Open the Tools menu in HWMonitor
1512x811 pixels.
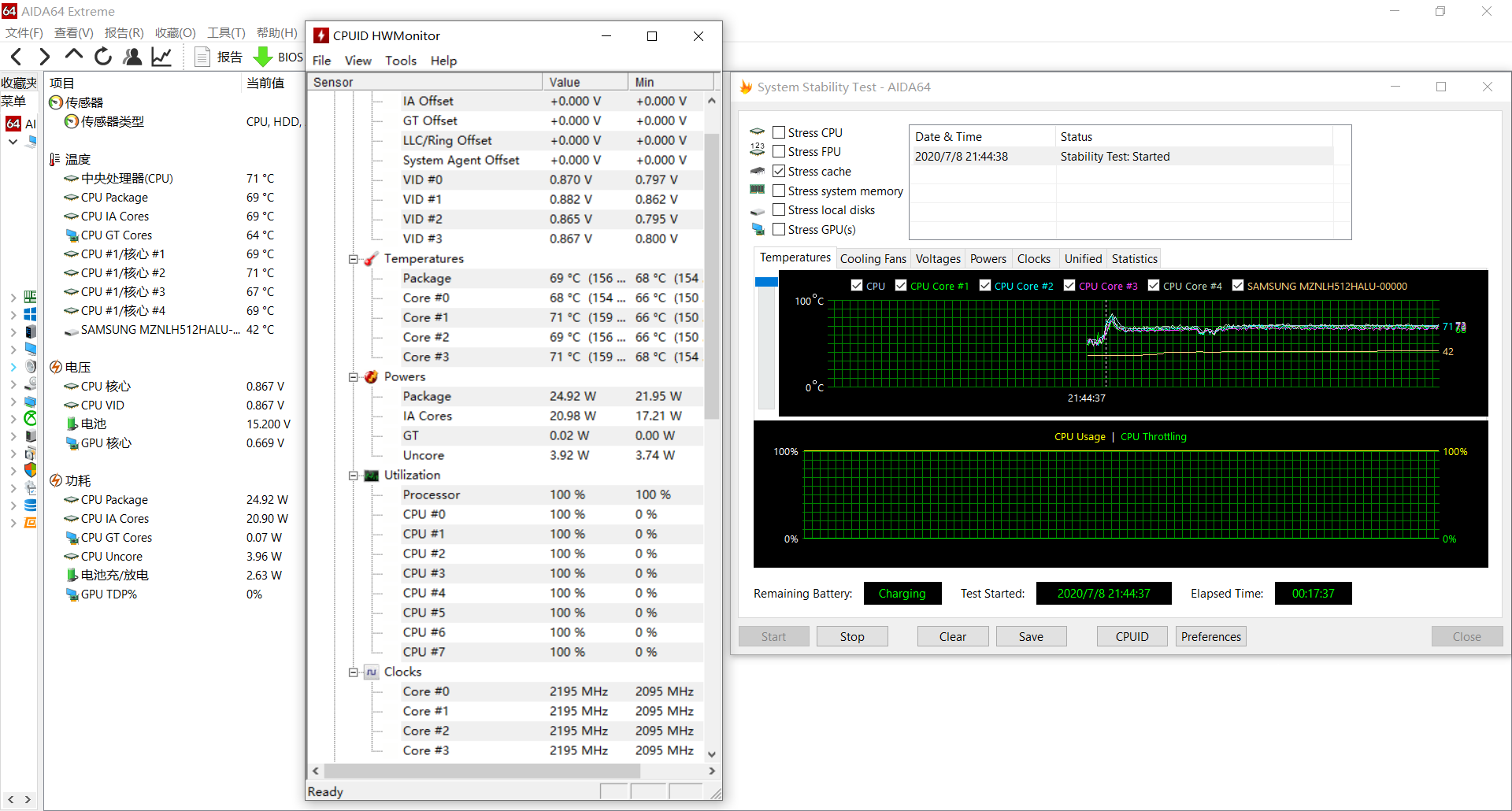400,61
